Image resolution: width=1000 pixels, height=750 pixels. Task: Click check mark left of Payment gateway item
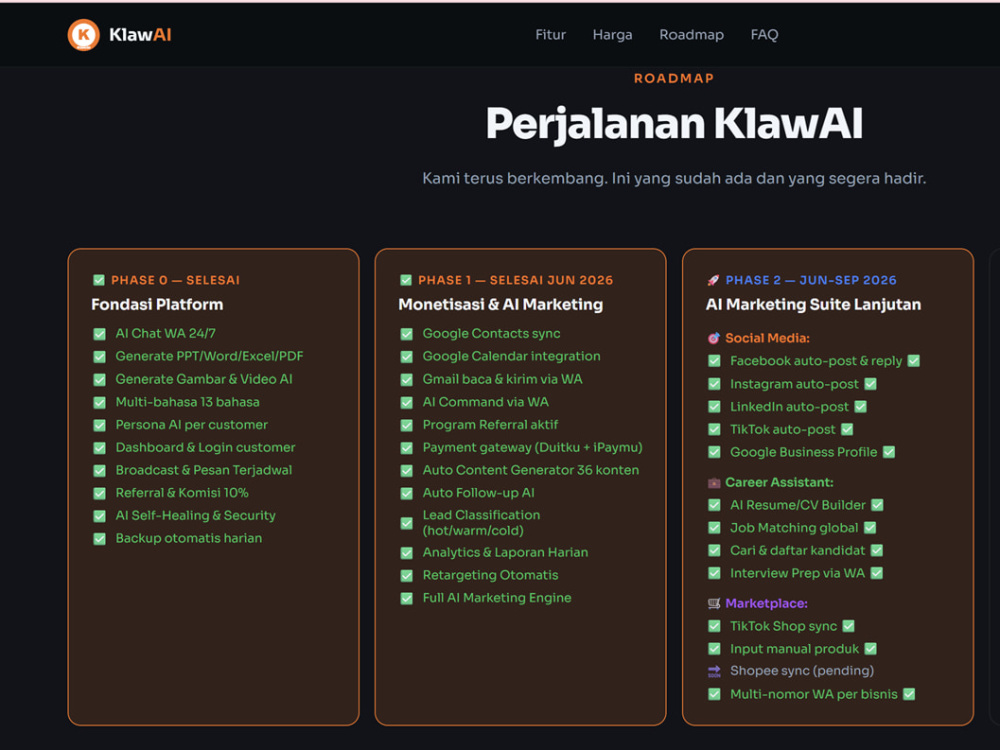click(406, 448)
